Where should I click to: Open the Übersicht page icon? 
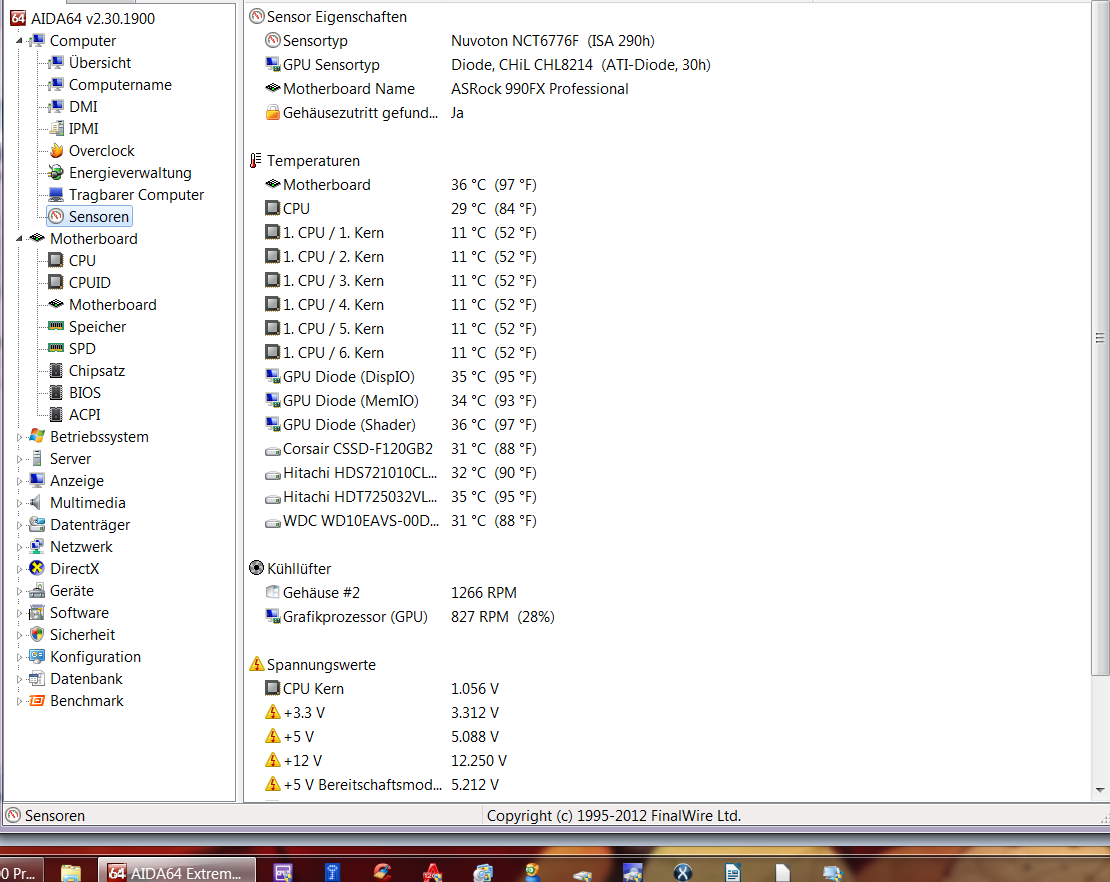tap(56, 62)
